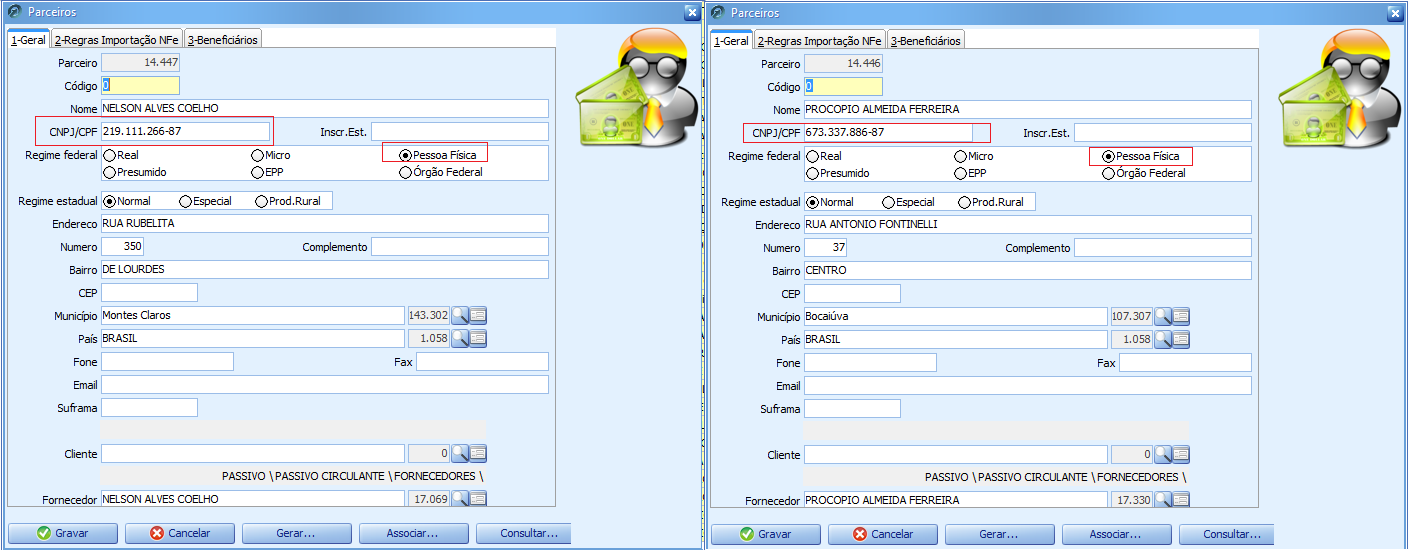Open Cliente list icon in right window

click(x=1181, y=455)
